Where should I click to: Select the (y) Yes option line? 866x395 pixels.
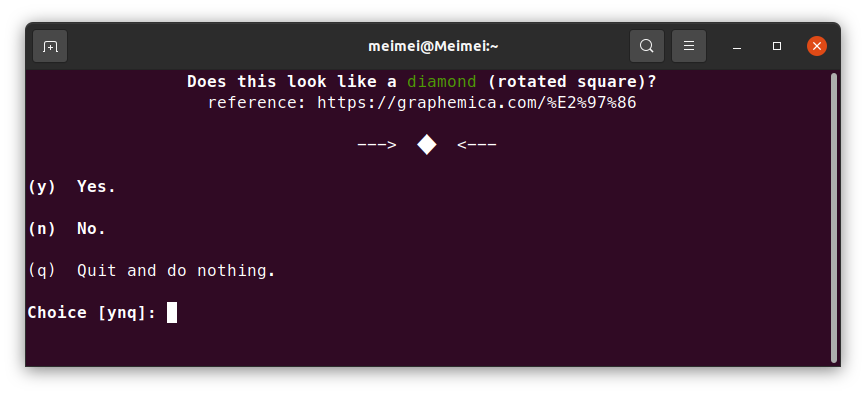(72, 187)
